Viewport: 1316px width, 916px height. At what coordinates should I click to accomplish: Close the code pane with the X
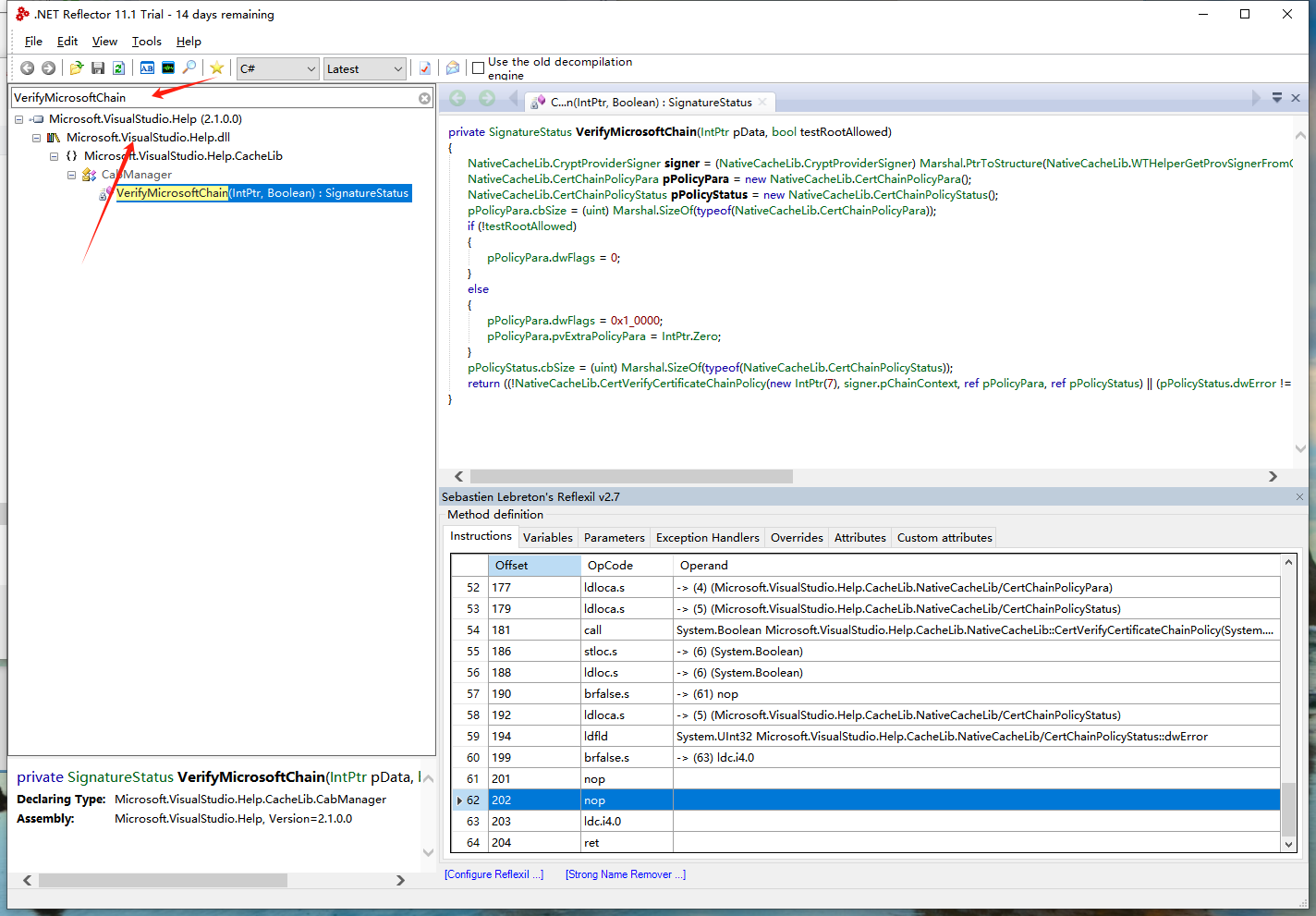pyautogui.click(x=1296, y=98)
